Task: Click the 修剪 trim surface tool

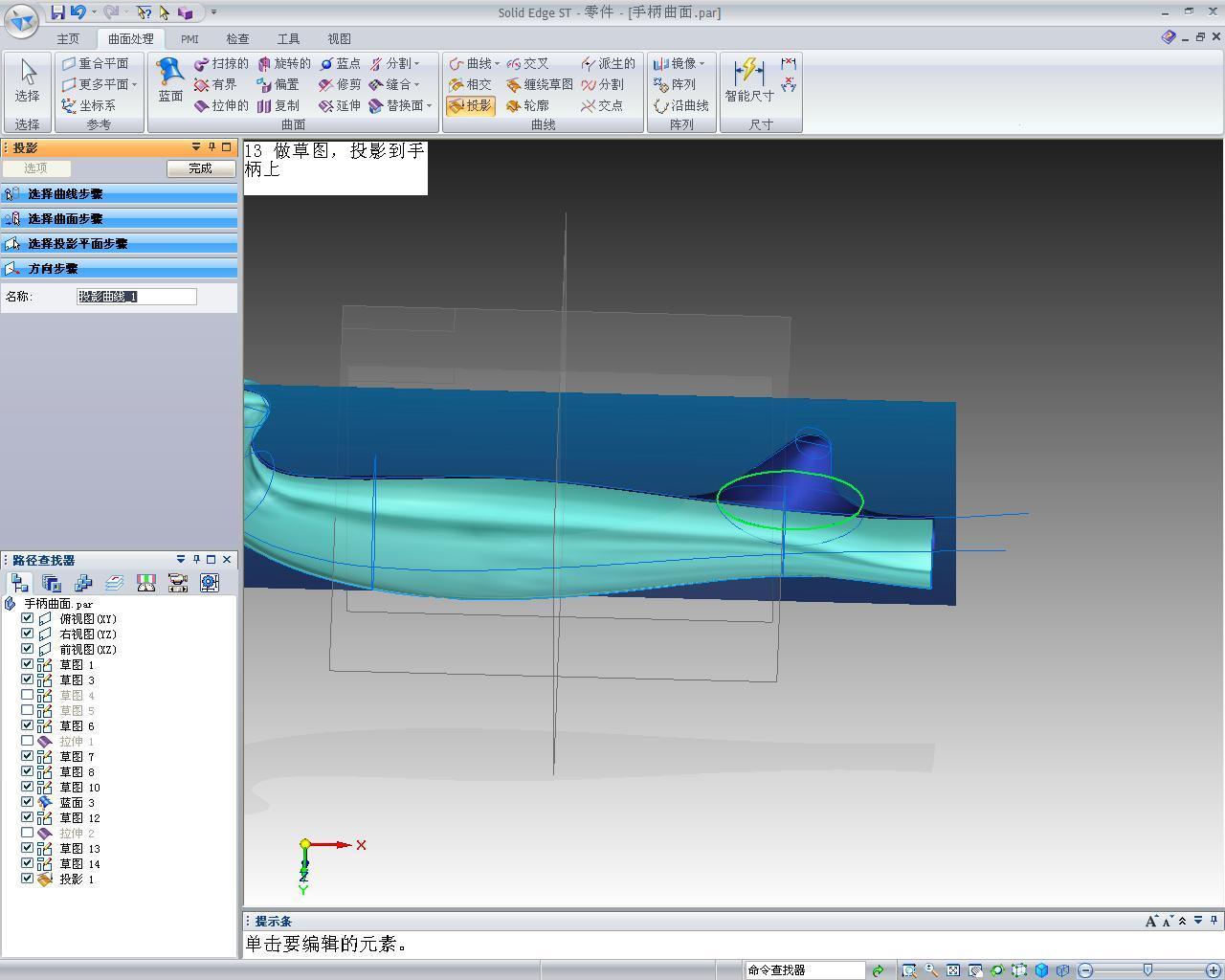Action: pos(340,84)
